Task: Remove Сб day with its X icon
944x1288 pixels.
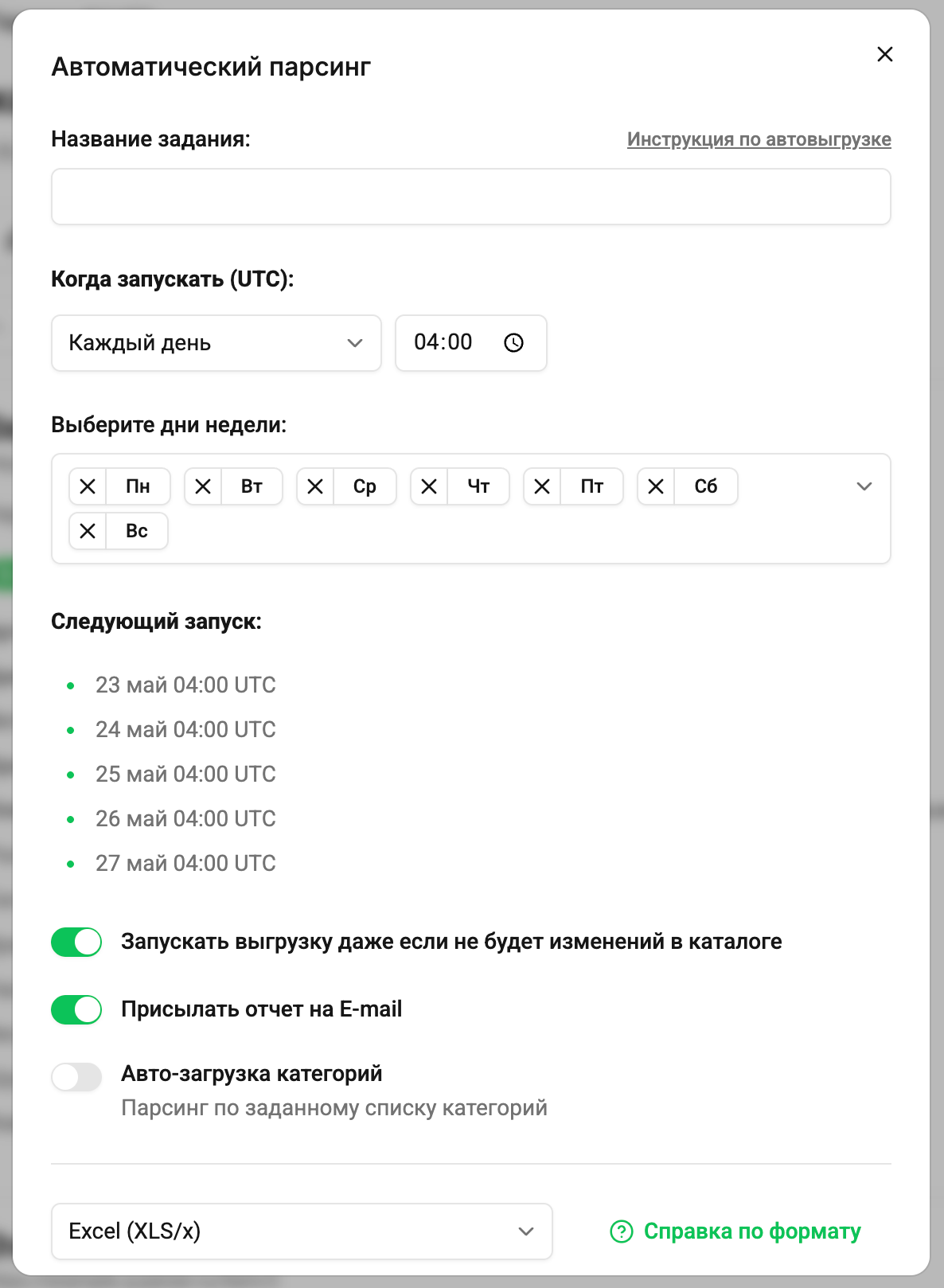Action: [x=656, y=486]
